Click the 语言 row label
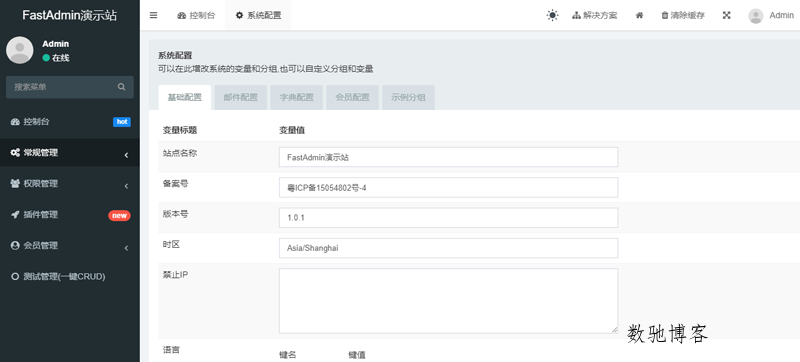The height and width of the screenshot is (362, 800). point(171,350)
